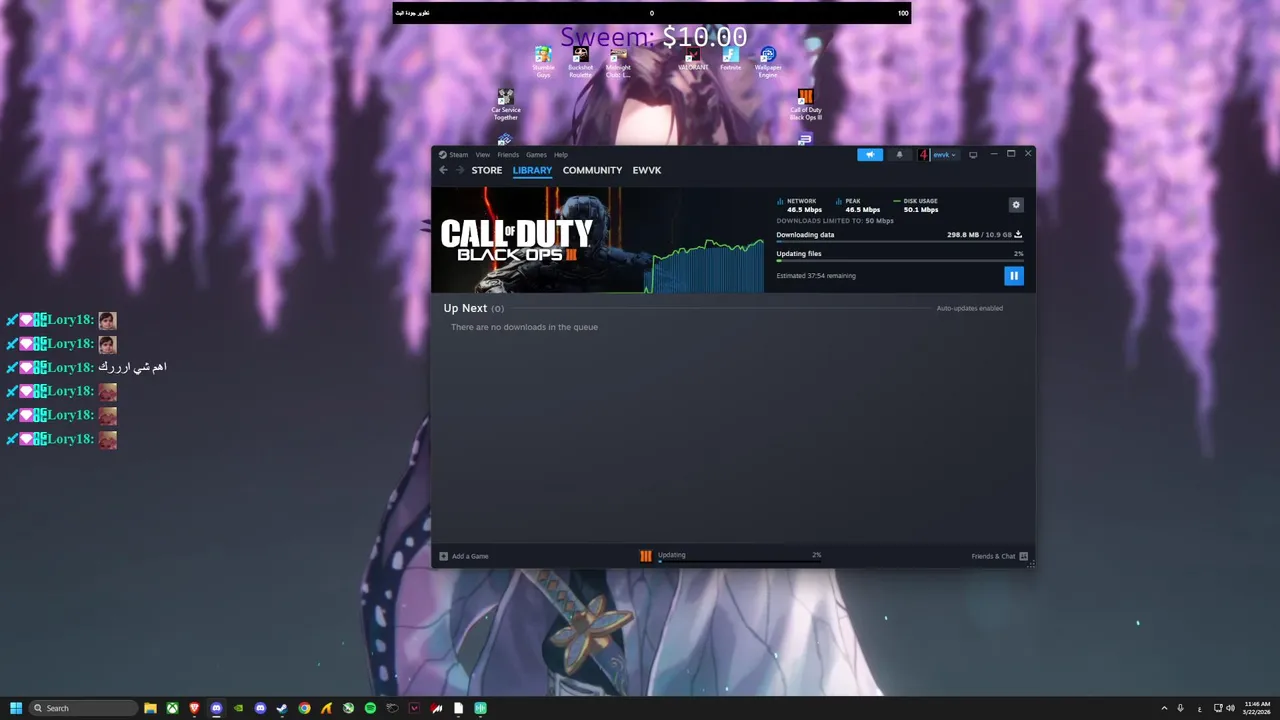Open Call of Duty Black Ops III desktop shortcut
This screenshot has height=720, width=1280.
coord(805,105)
